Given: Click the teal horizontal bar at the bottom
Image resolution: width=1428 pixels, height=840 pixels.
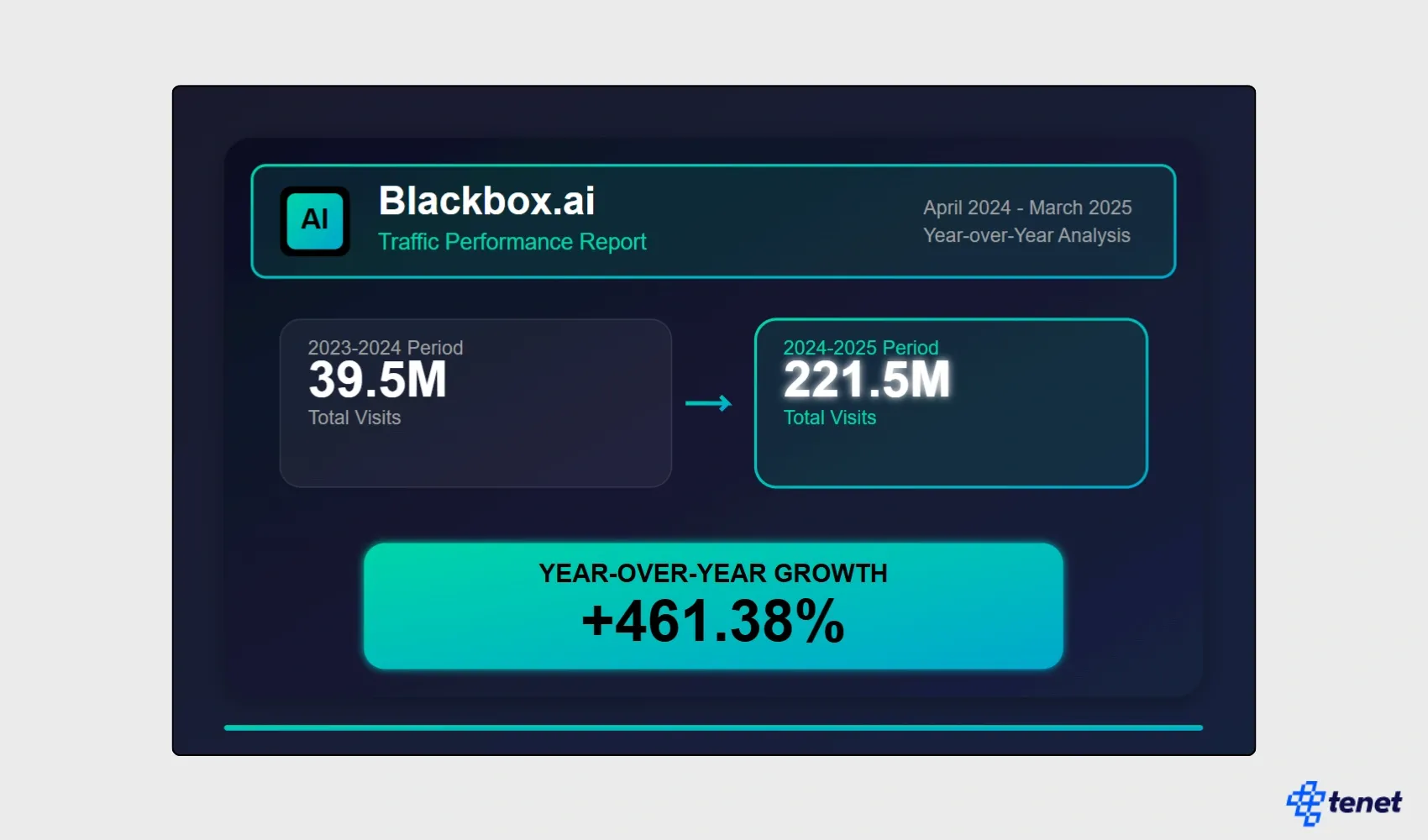Looking at the screenshot, I should [712, 727].
